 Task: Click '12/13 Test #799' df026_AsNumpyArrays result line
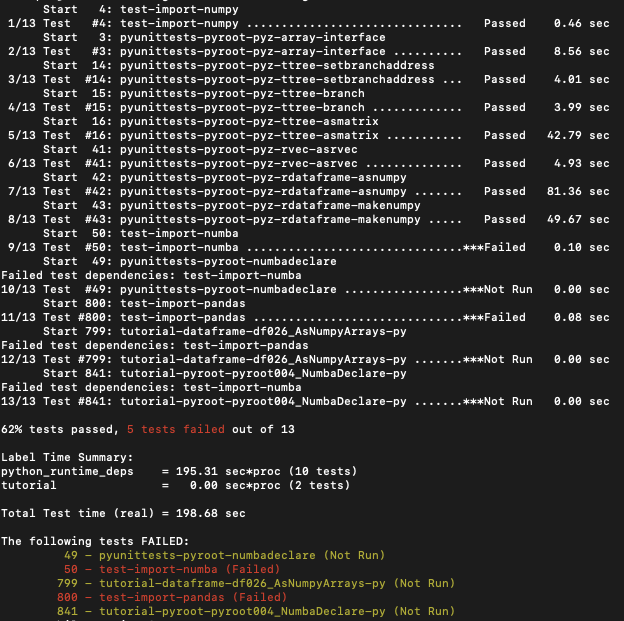pyautogui.click(x=305, y=359)
